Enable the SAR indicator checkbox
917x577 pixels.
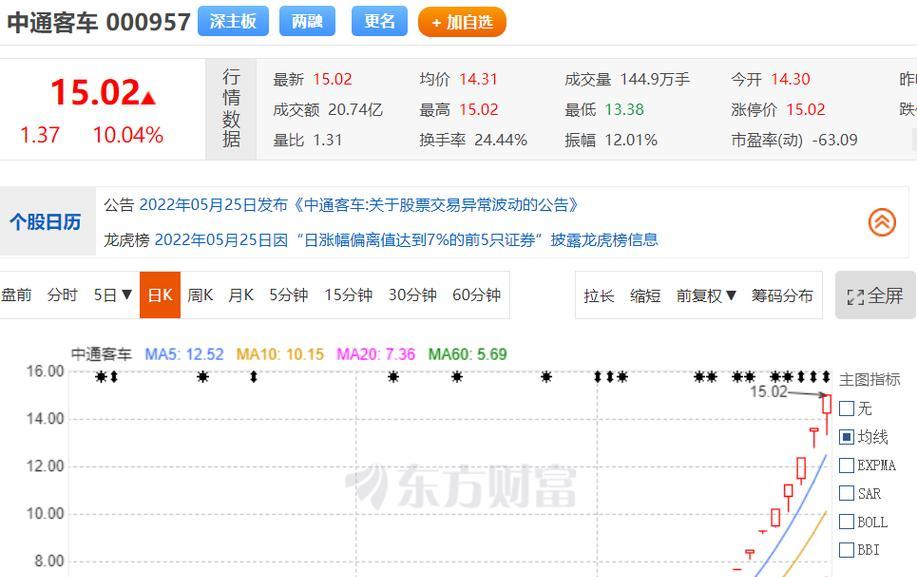(x=846, y=493)
